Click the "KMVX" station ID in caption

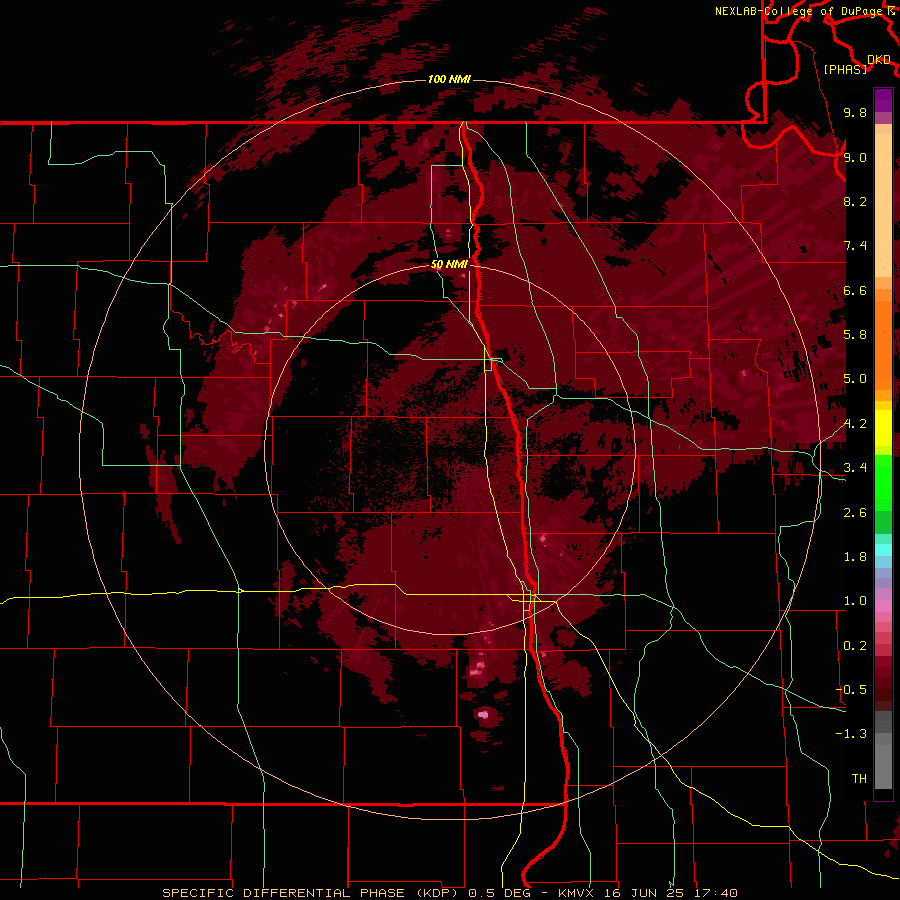[576, 893]
